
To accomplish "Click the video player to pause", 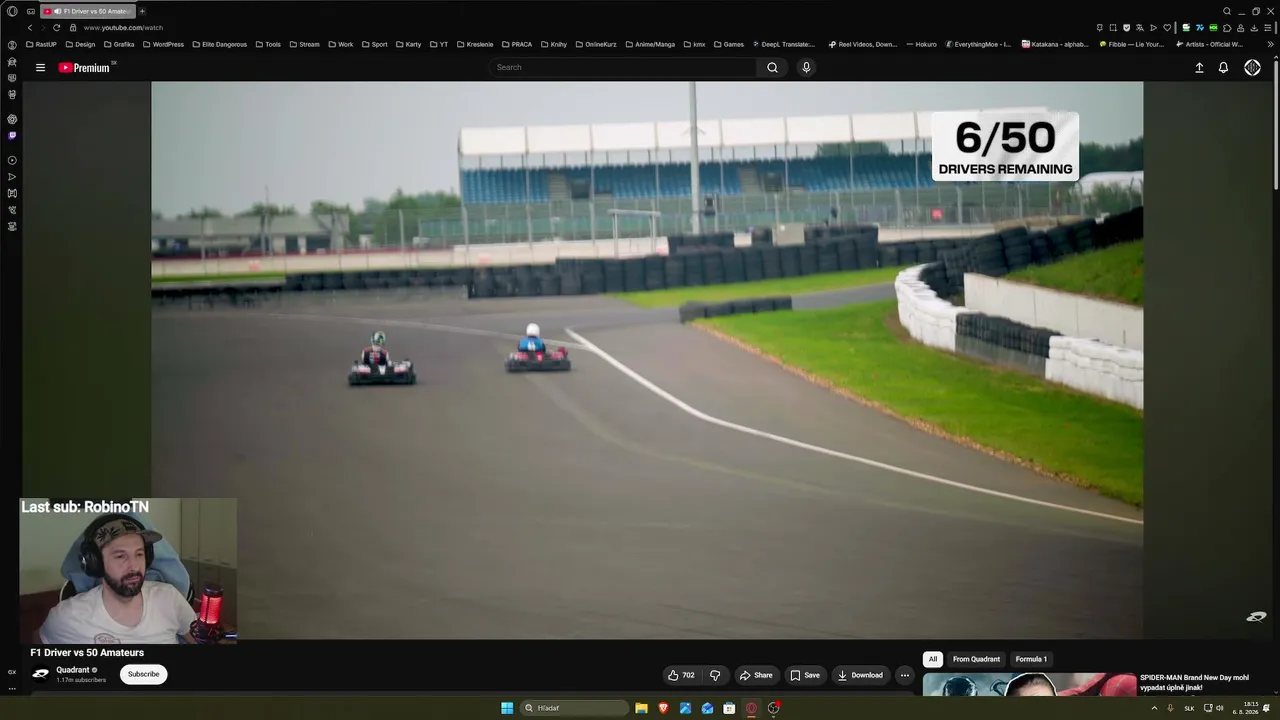I will click(647, 360).
